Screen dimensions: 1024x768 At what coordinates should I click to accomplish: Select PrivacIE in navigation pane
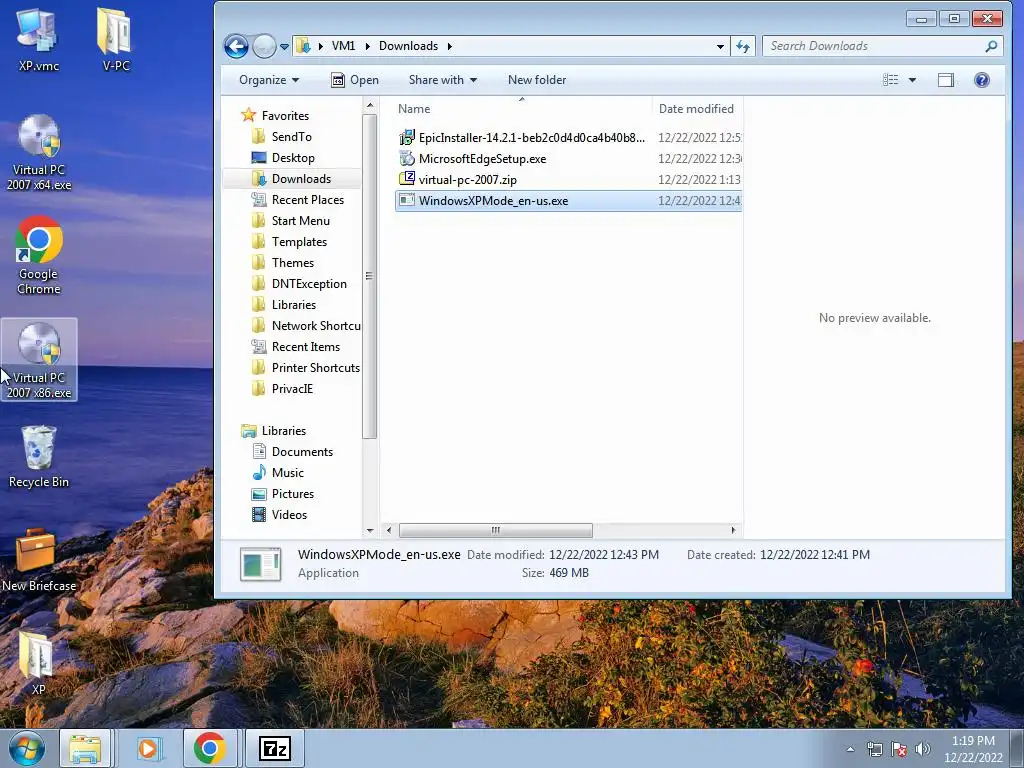[292, 389]
